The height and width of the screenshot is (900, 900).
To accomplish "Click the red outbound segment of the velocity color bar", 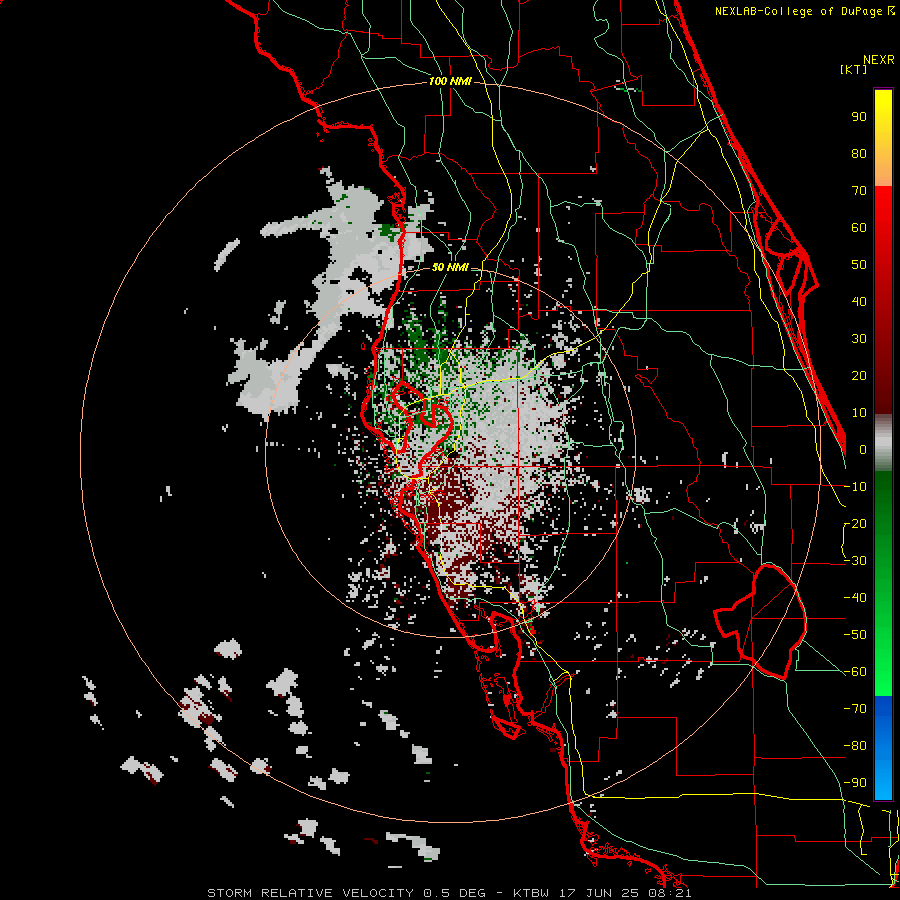I will coord(883,300).
